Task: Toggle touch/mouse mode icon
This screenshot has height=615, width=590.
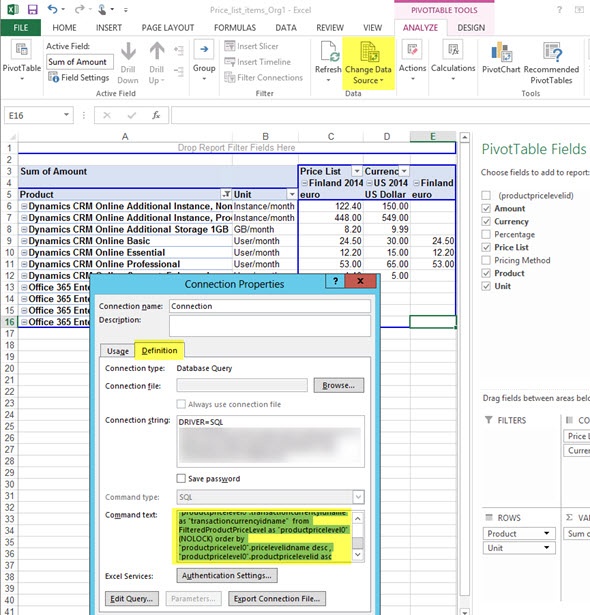Action: click(102, 9)
